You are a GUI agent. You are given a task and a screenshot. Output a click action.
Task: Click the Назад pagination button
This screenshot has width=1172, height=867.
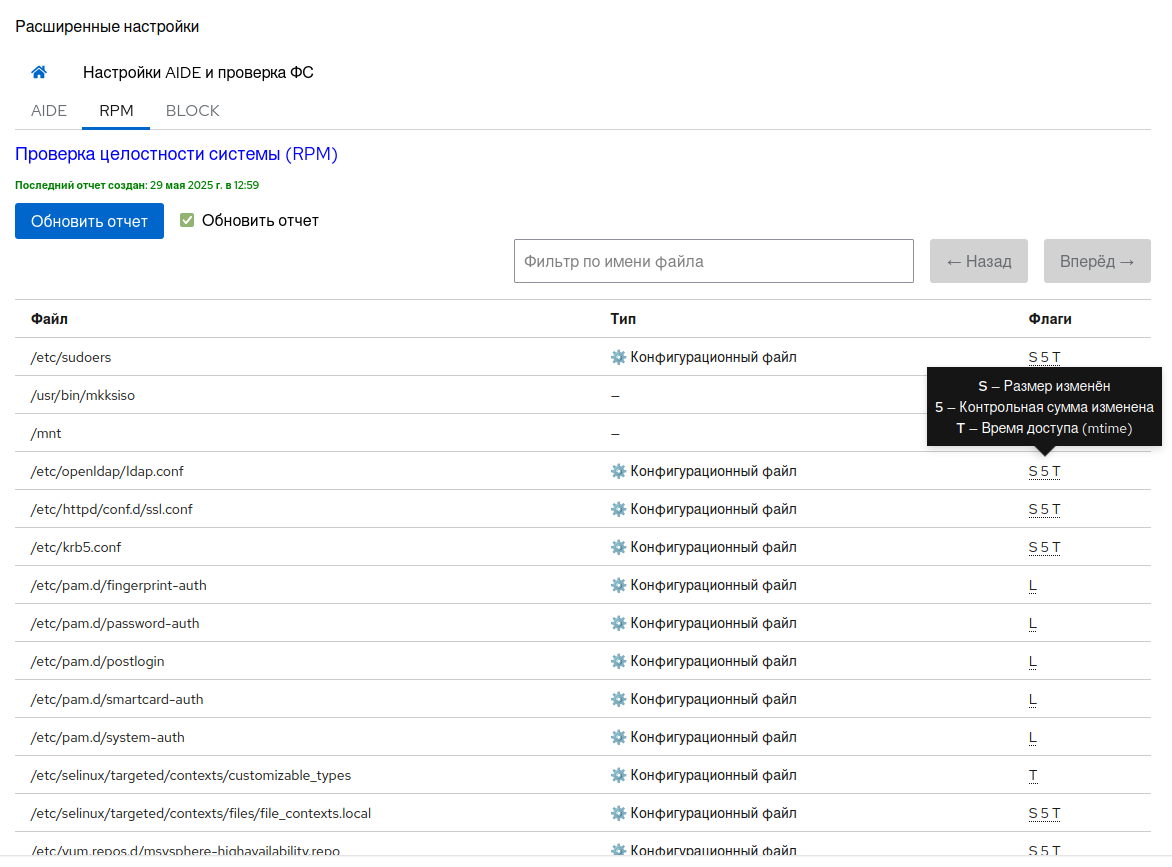point(978,261)
